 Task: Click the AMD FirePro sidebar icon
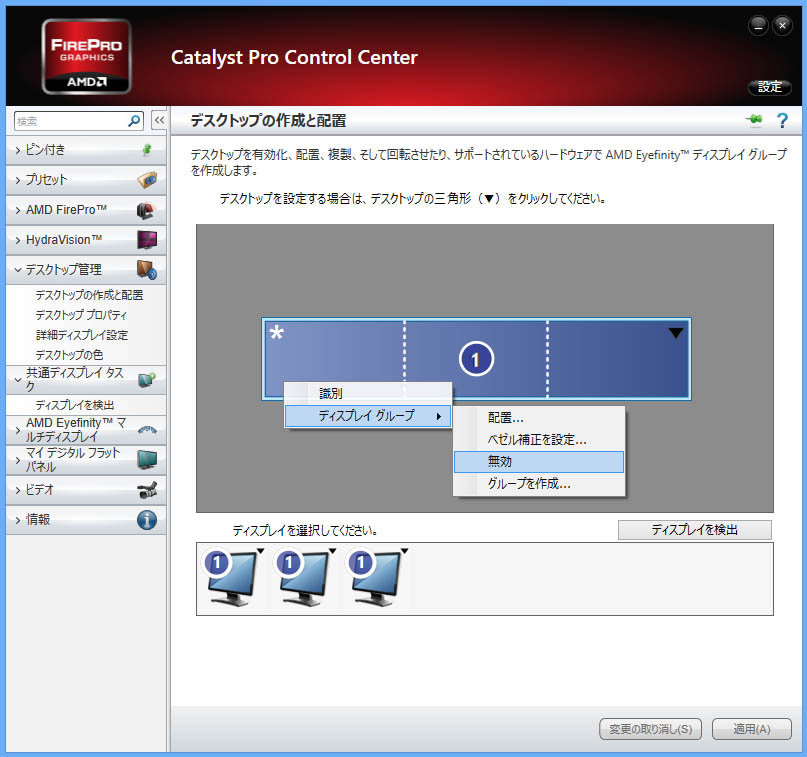[x=147, y=210]
